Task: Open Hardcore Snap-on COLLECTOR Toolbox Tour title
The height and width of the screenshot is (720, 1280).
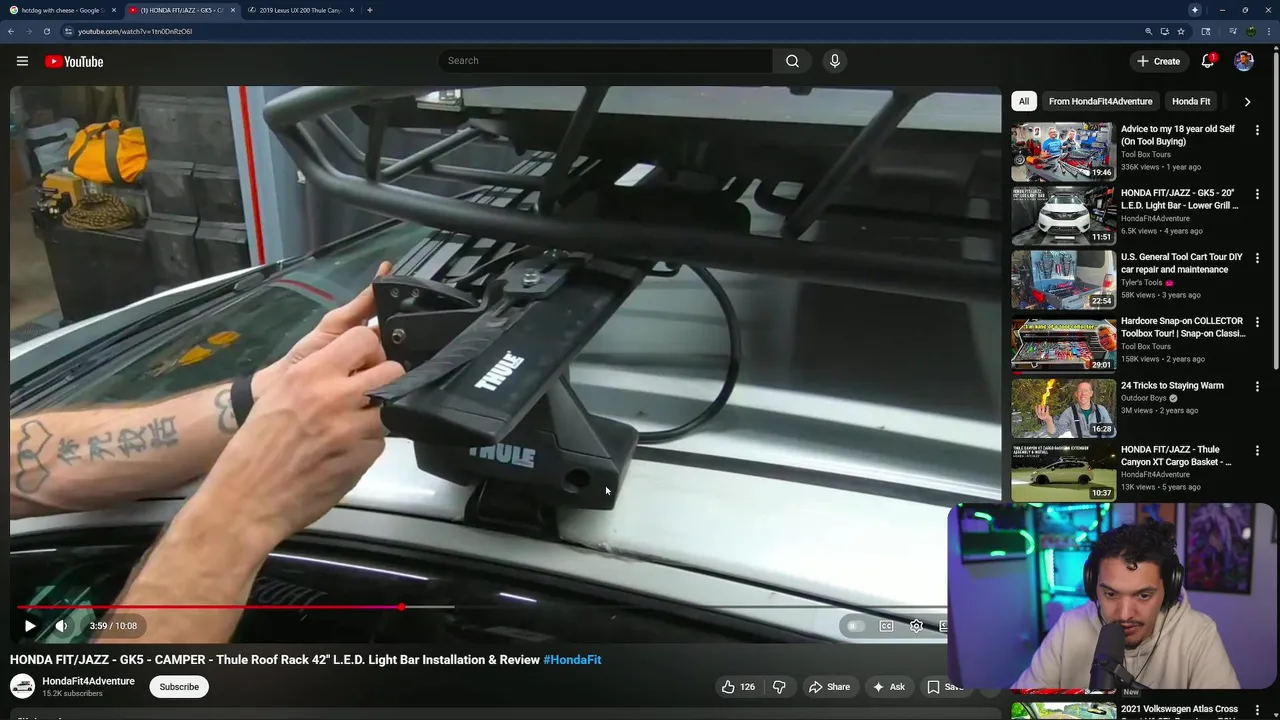Action: (x=1183, y=327)
